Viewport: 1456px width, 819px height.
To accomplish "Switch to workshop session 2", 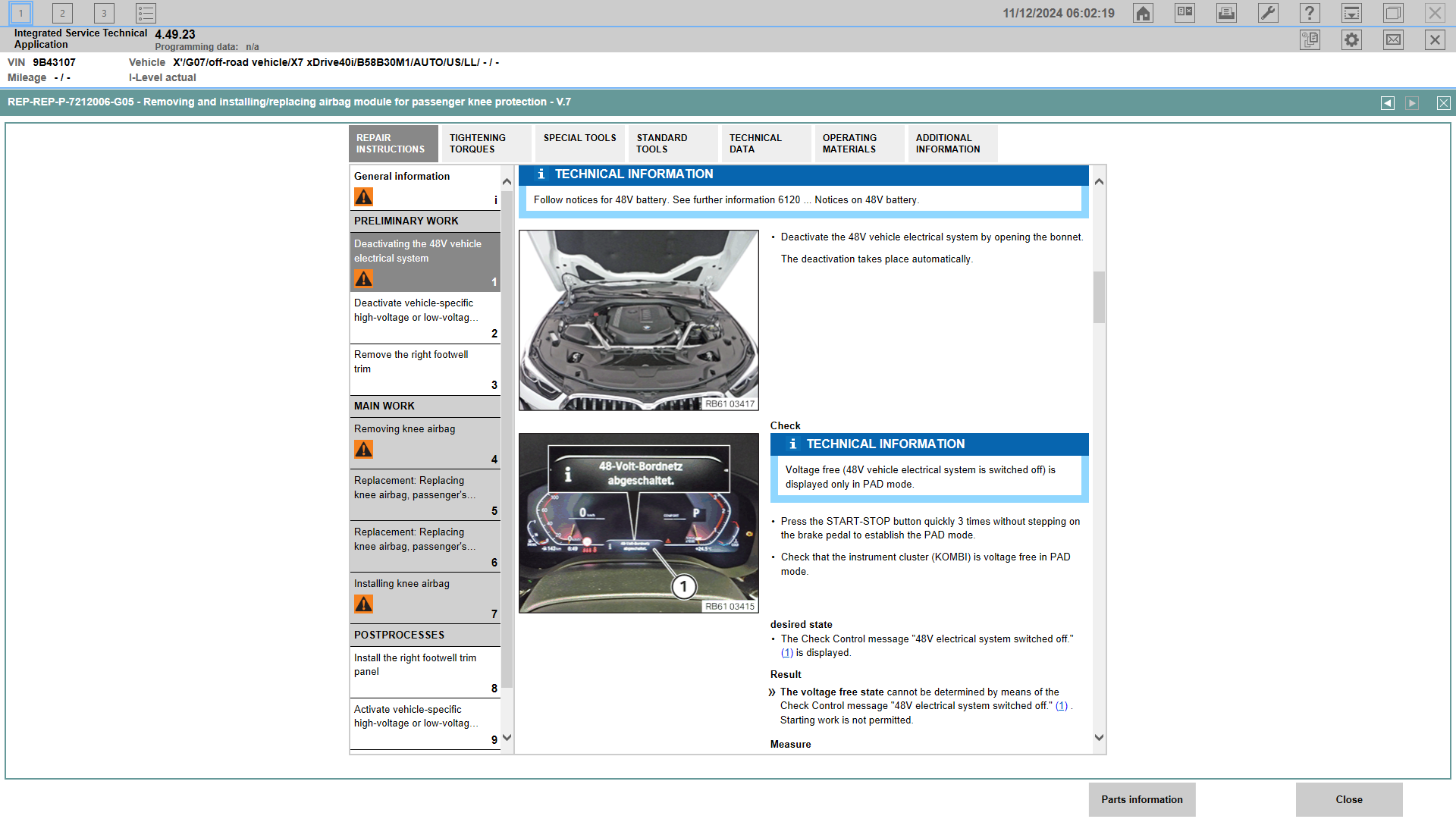I will click(61, 13).
